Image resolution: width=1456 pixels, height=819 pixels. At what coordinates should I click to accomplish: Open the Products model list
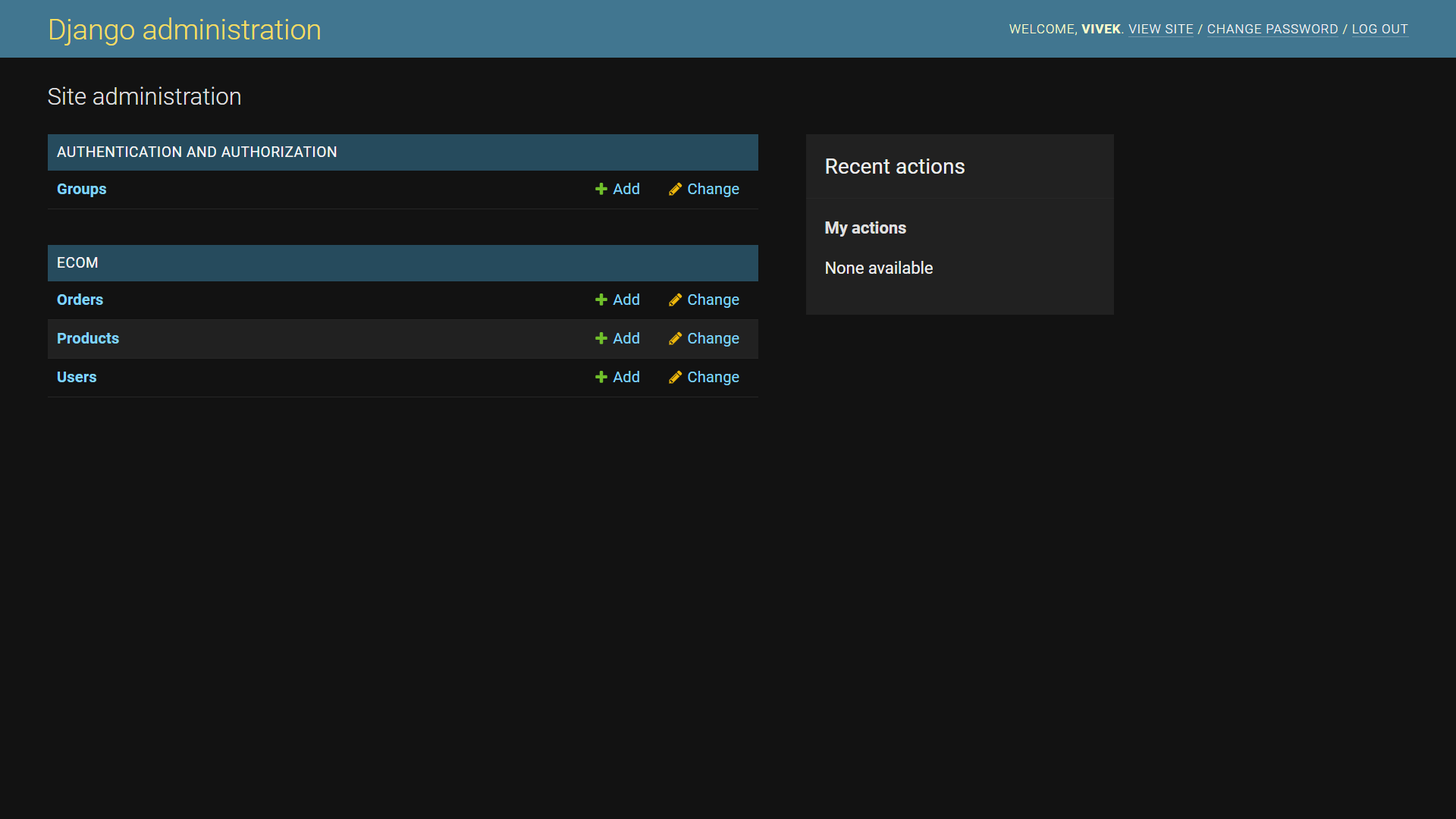click(88, 338)
